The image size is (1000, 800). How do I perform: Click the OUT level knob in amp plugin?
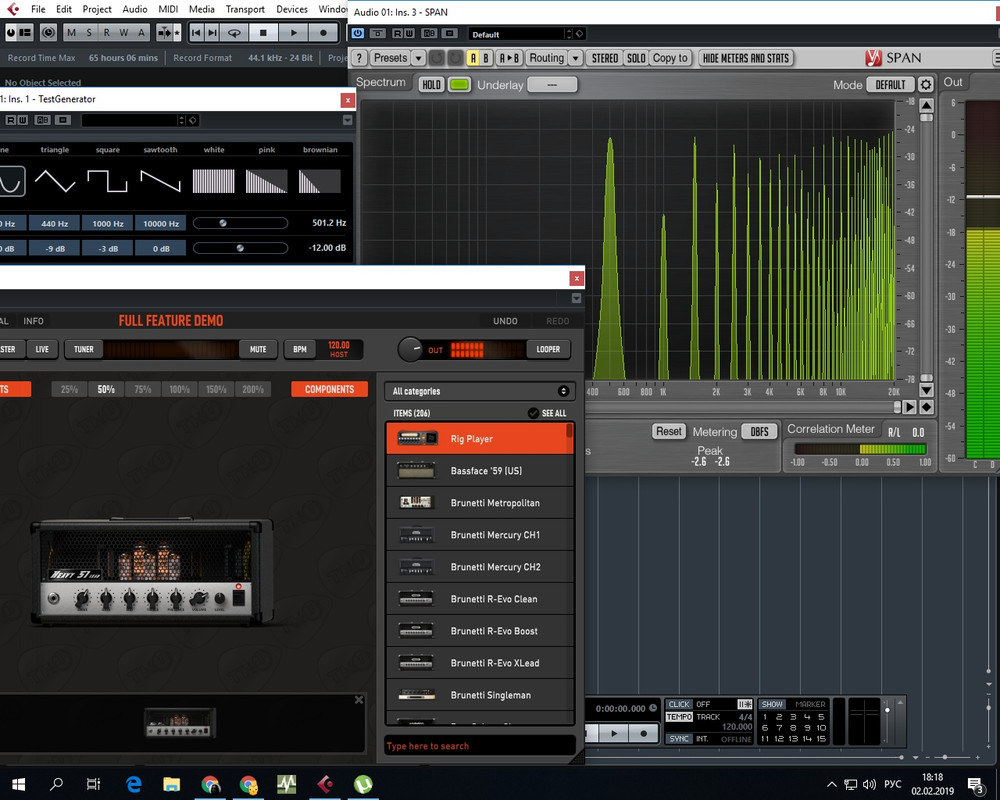[410, 349]
